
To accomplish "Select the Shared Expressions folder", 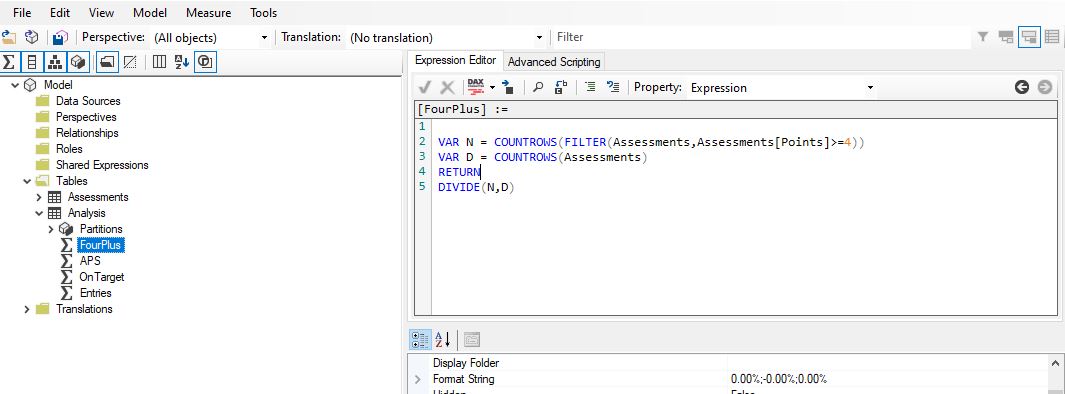I will tap(102, 164).
